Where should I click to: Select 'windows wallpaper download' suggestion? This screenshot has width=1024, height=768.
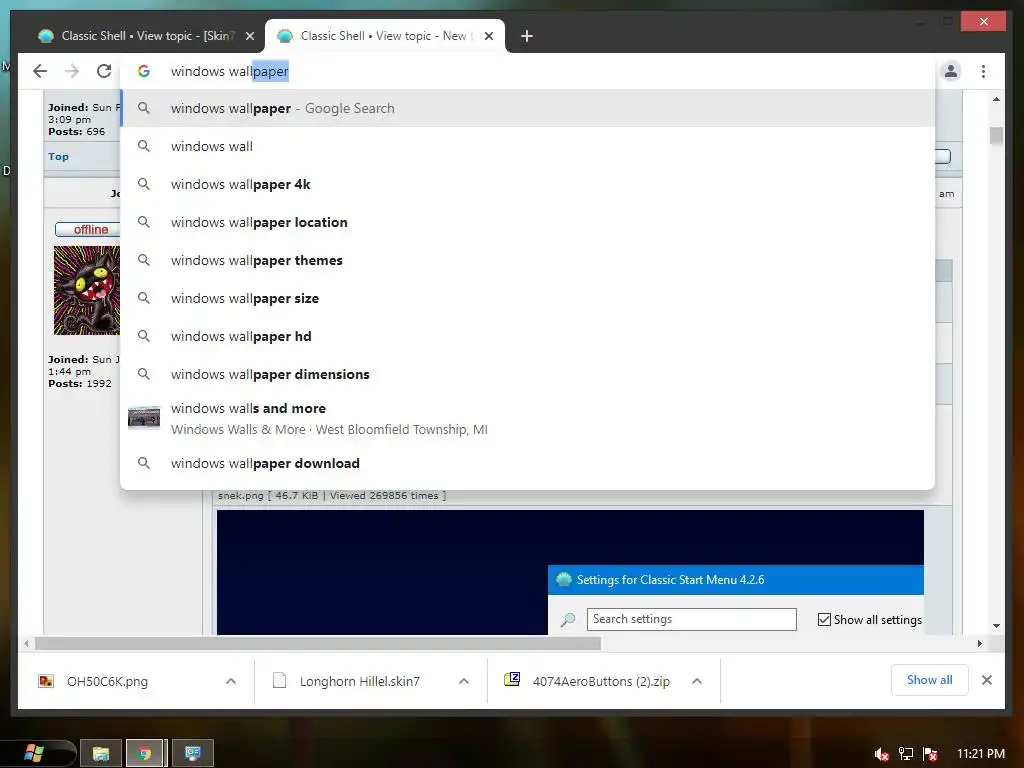tap(528, 463)
